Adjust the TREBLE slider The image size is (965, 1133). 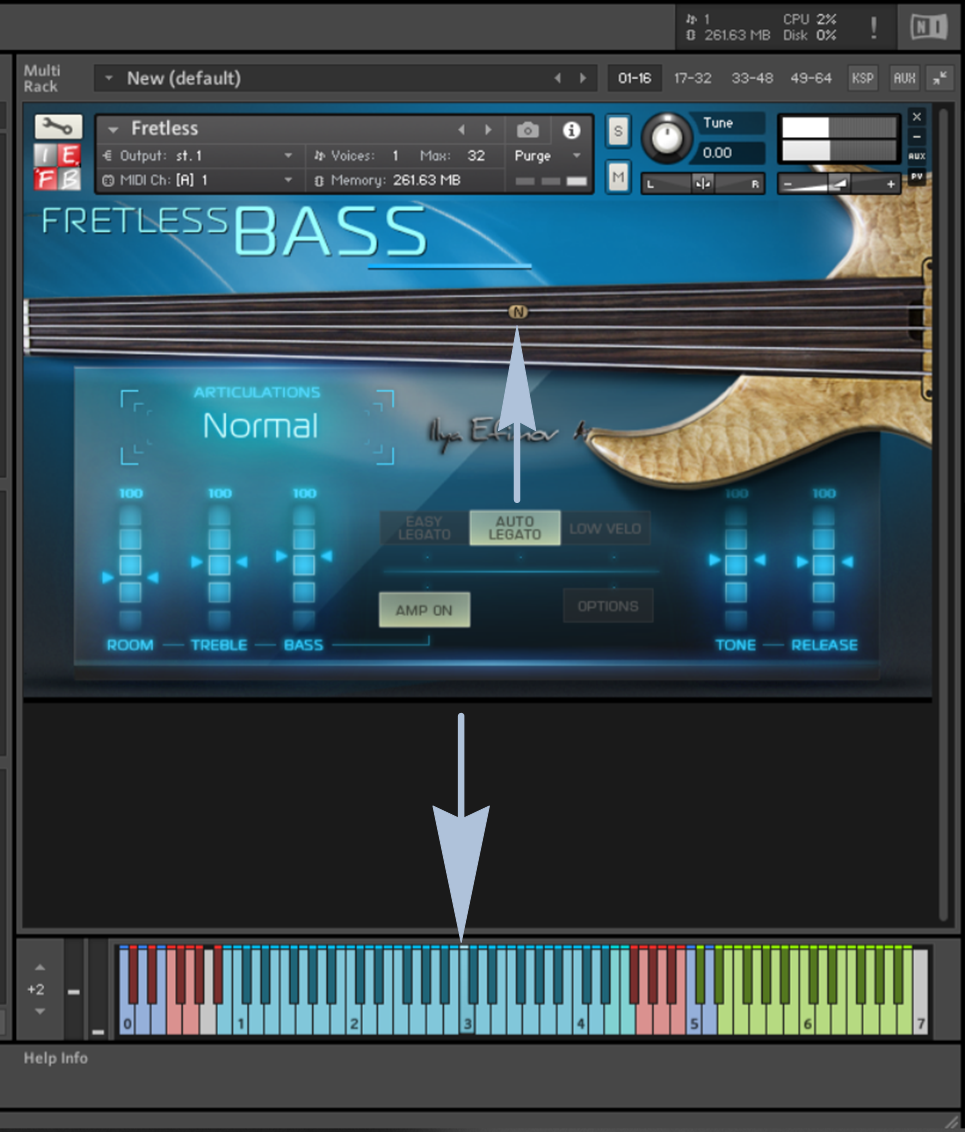[220, 569]
